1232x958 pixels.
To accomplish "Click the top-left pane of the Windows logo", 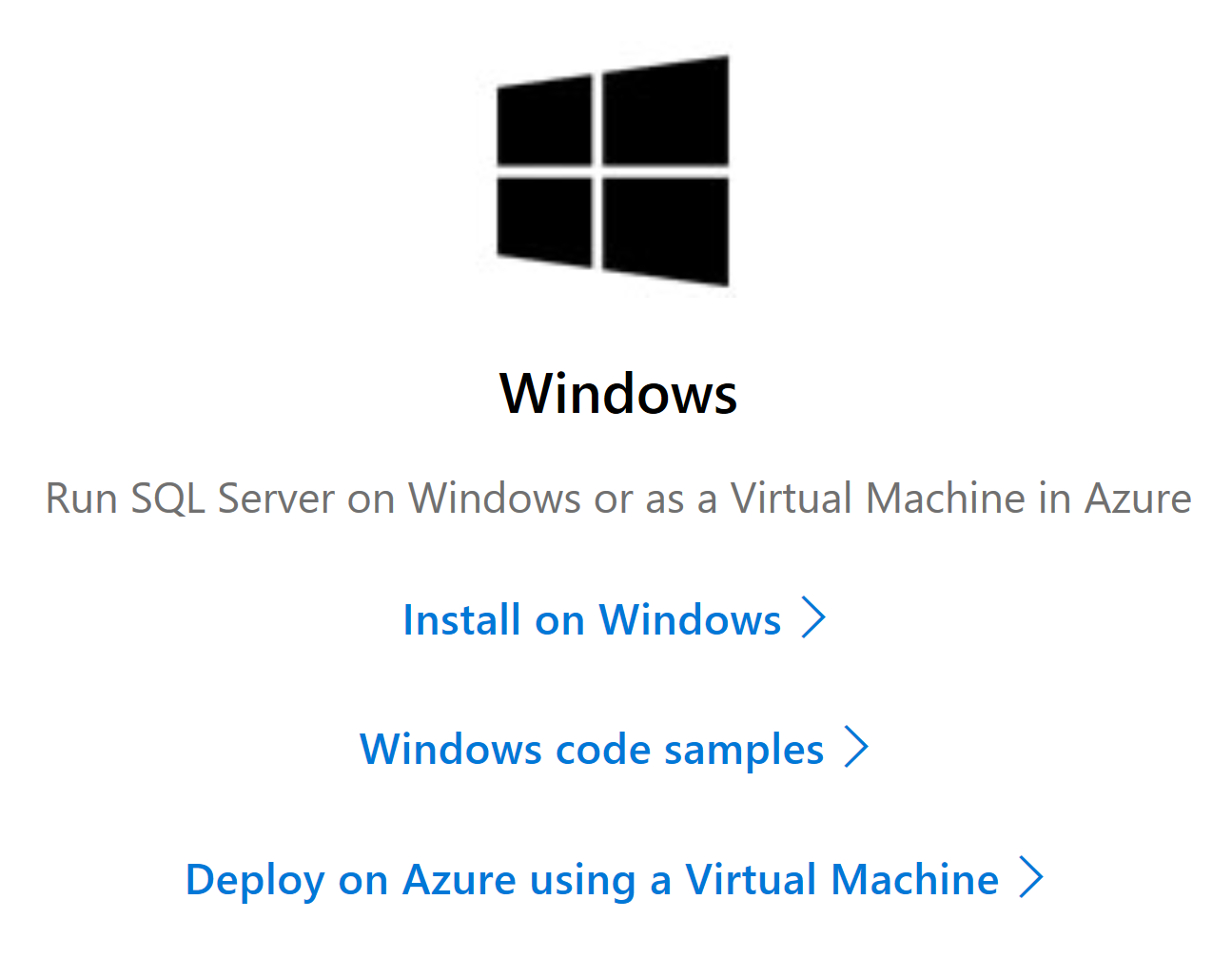I will (x=544, y=121).
